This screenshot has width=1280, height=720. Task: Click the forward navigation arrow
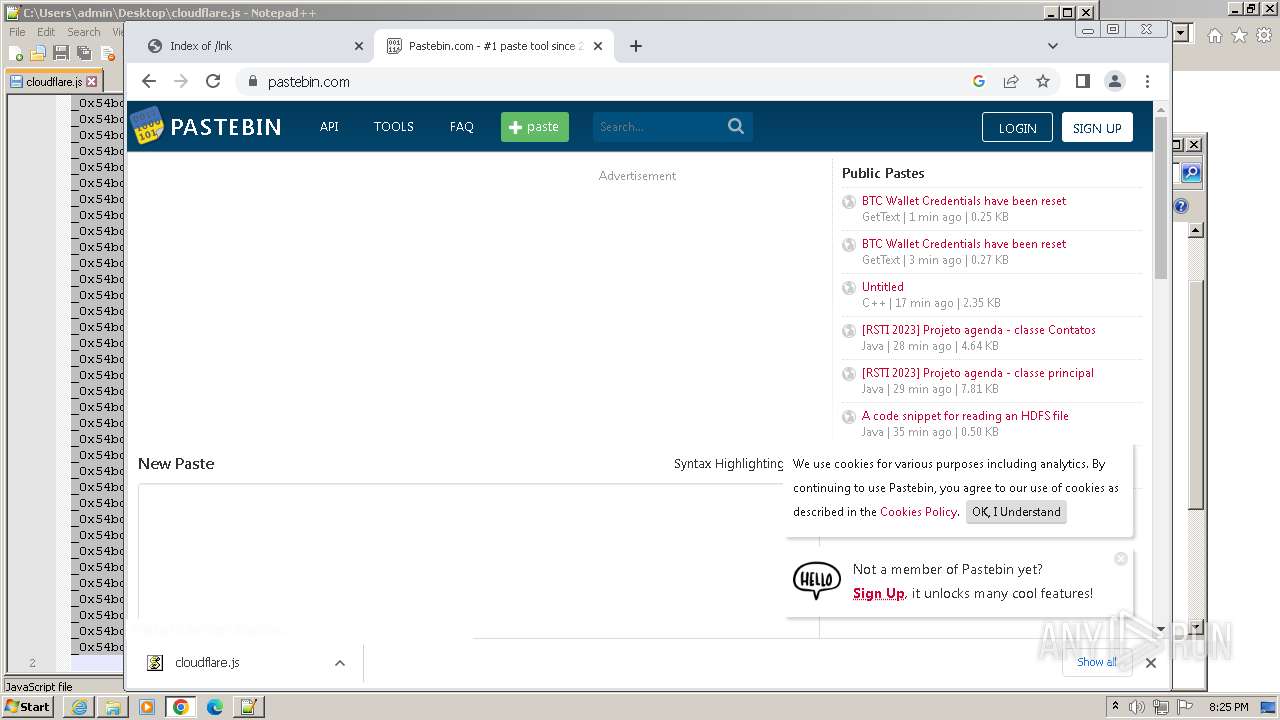[x=181, y=81]
